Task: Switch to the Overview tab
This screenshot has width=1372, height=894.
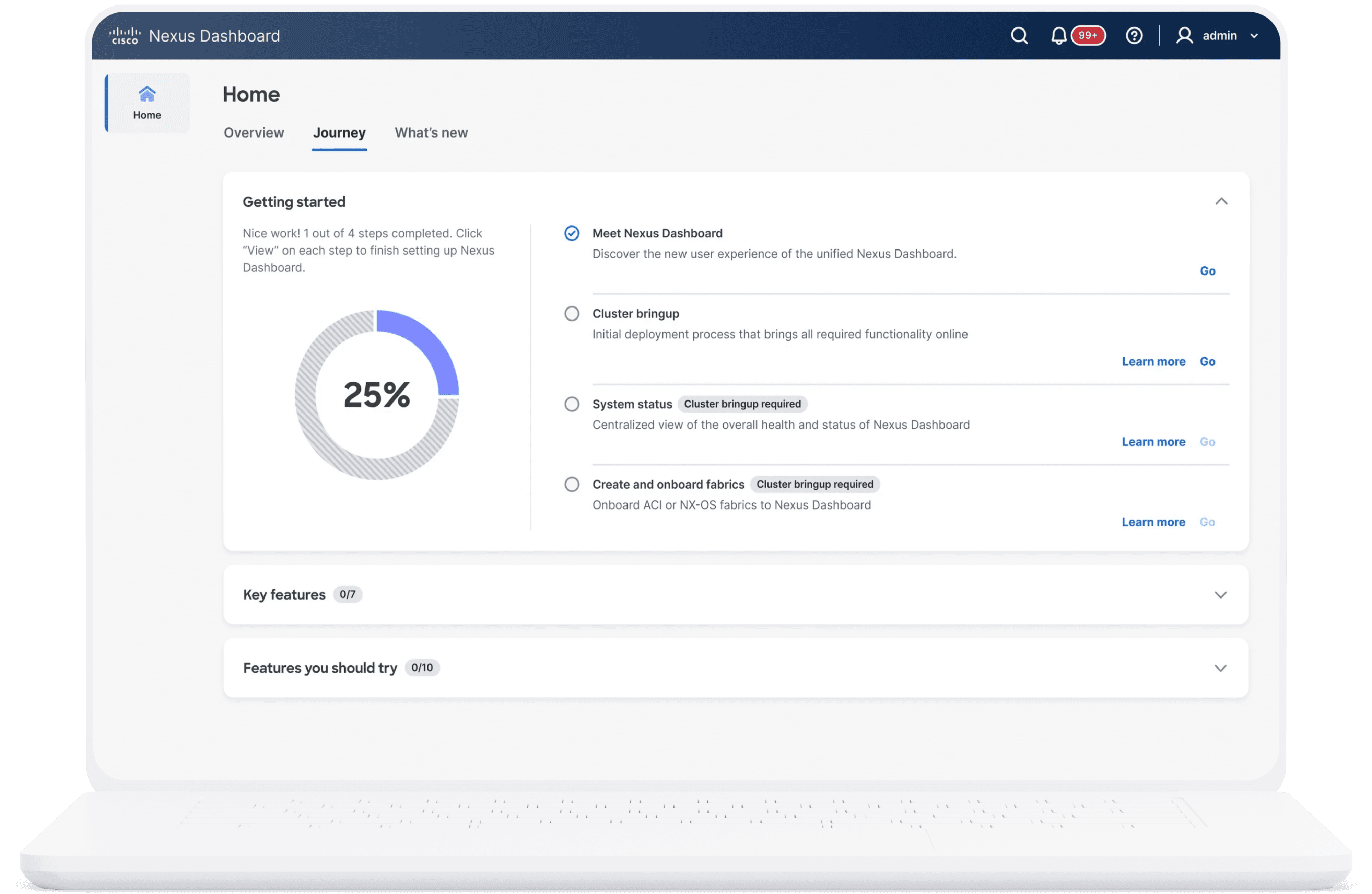Action: coord(254,133)
